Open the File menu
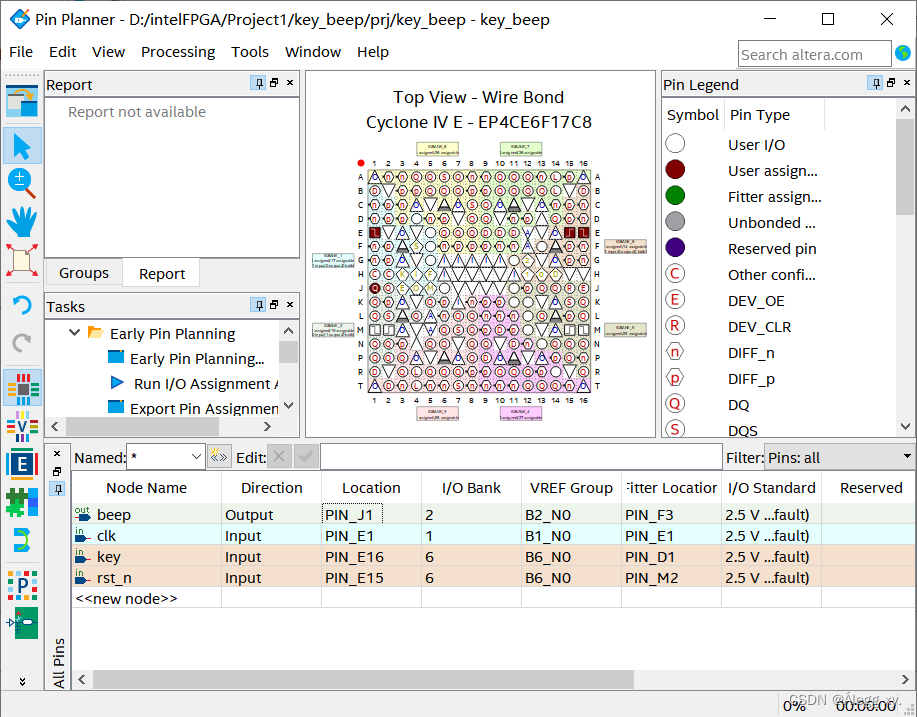The height and width of the screenshot is (717, 917). pos(21,52)
